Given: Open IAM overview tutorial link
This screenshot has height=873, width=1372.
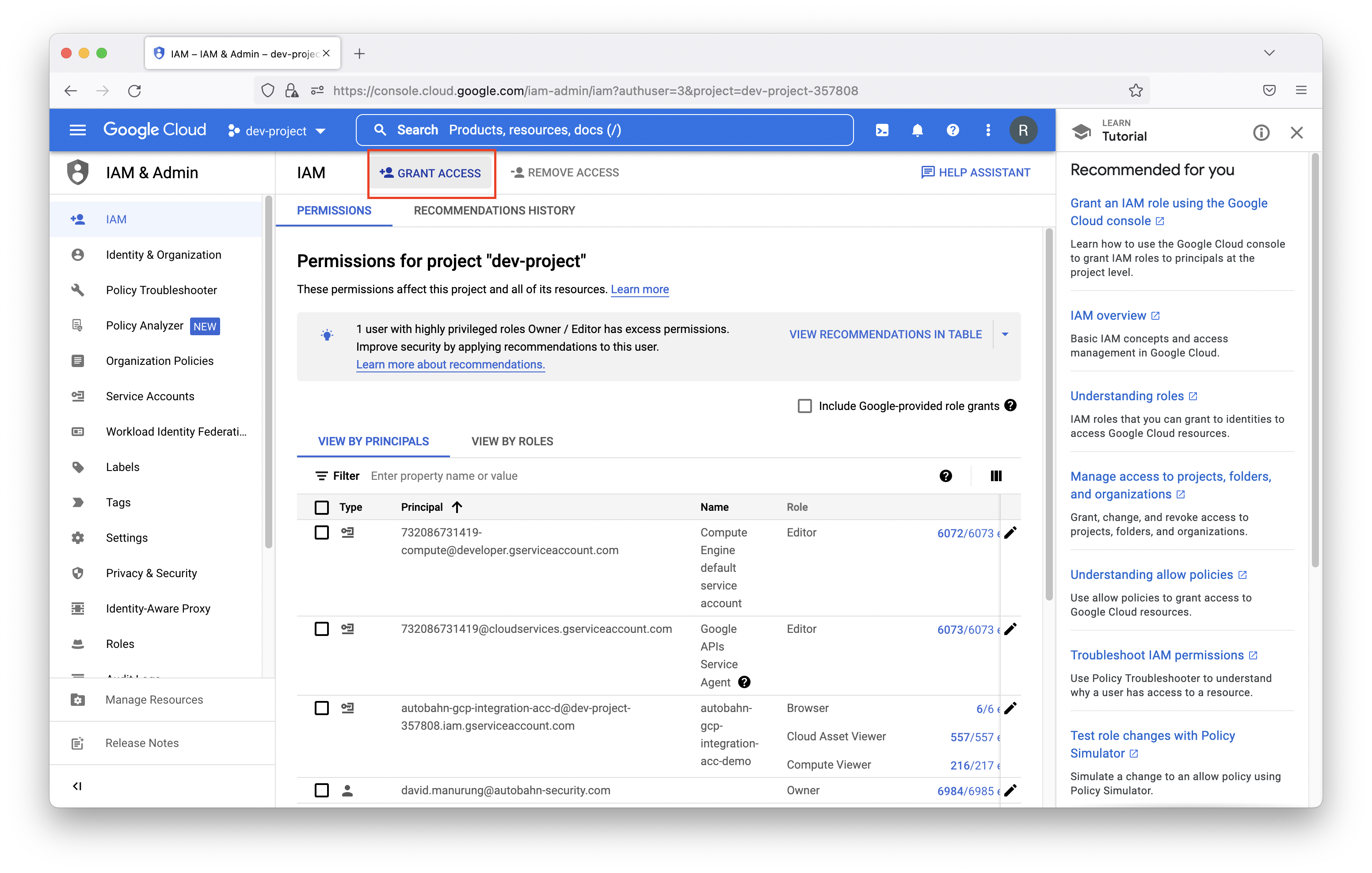Looking at the screenshot, I should (1114, 315).
